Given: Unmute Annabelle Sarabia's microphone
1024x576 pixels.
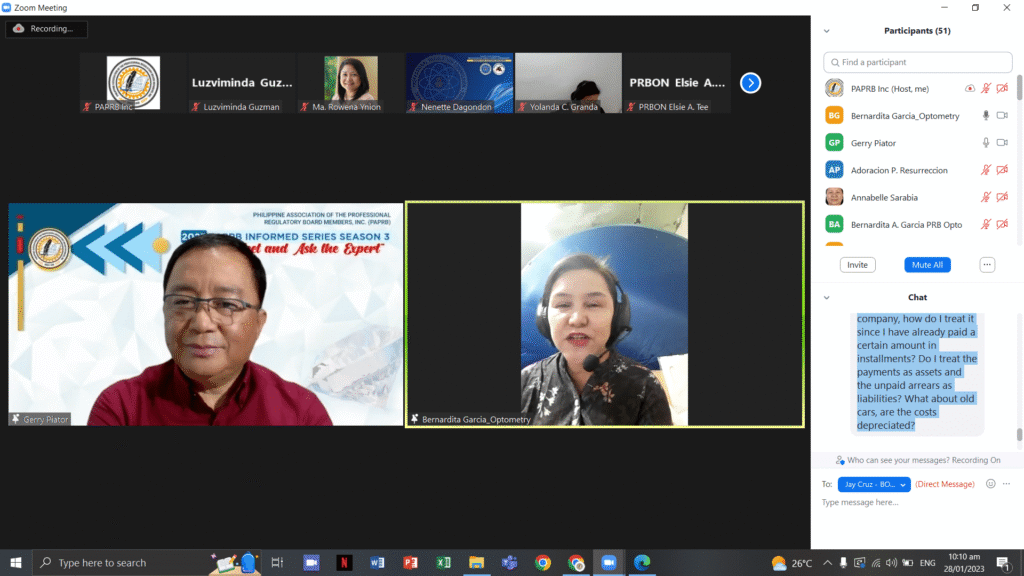Looking at the screenshot, I should 986,197.
